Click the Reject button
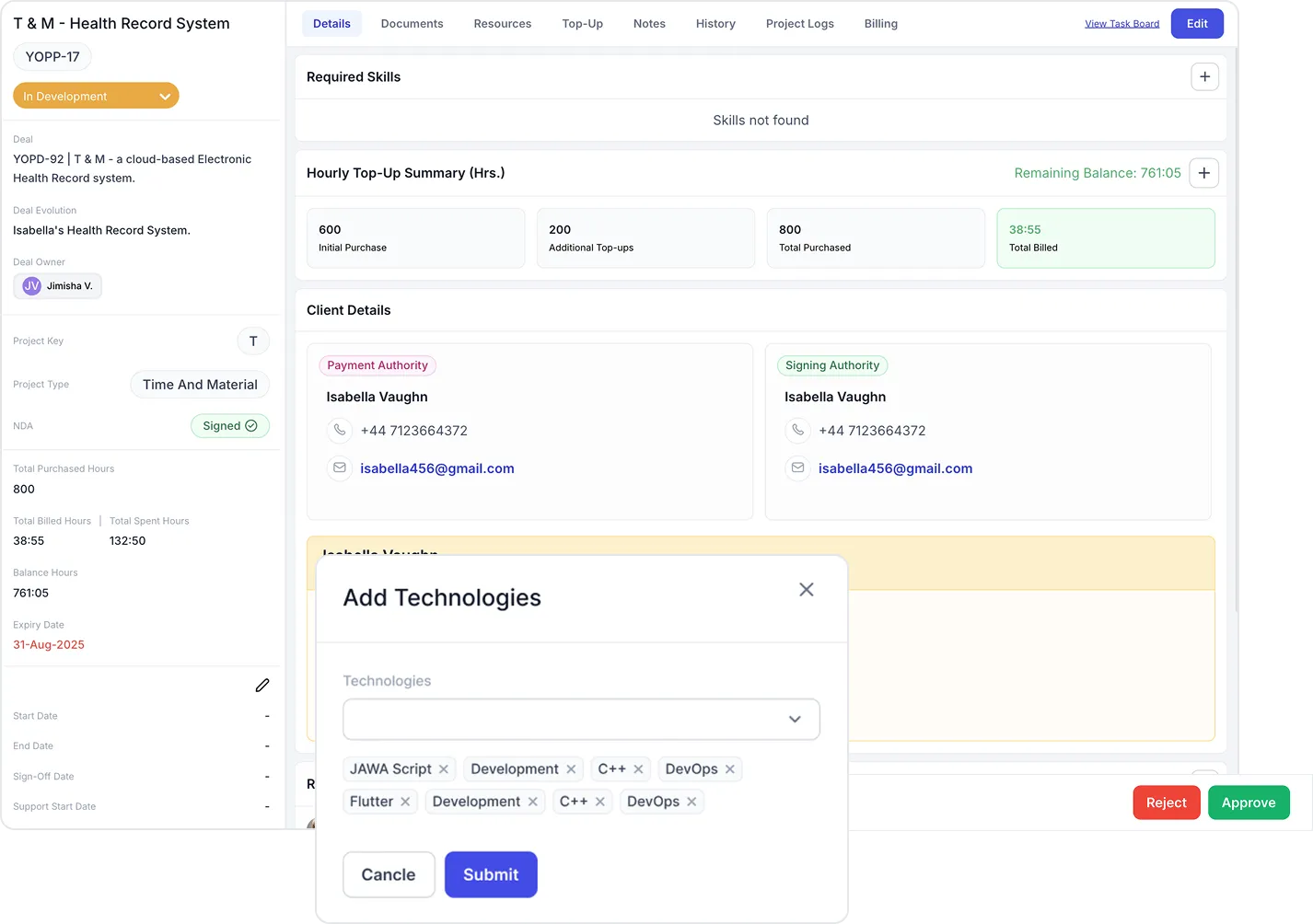1313x924 pixels. point(1166,802)
